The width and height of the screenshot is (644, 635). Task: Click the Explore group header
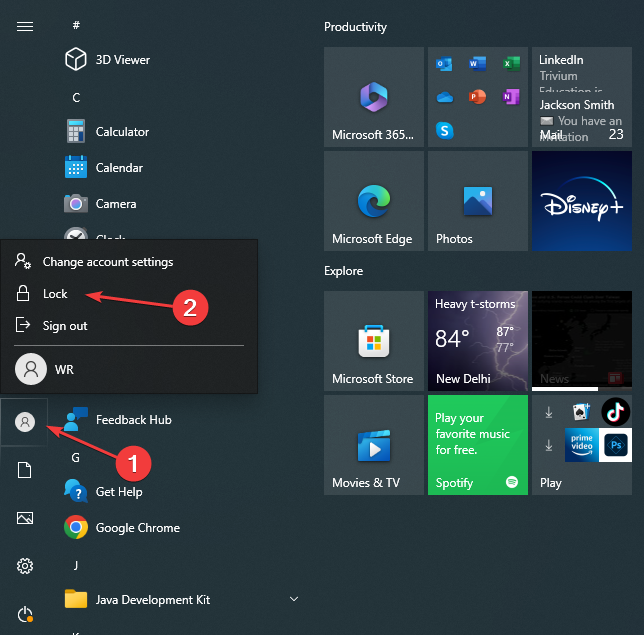[343, 271]
